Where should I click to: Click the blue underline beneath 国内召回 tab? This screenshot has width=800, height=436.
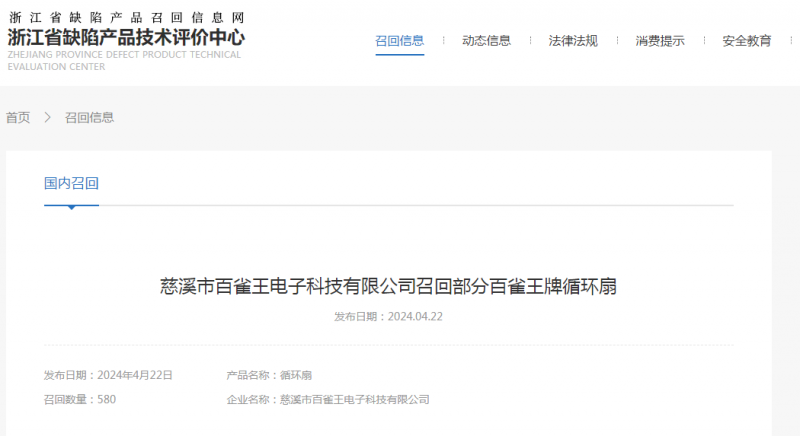[71, 204]
